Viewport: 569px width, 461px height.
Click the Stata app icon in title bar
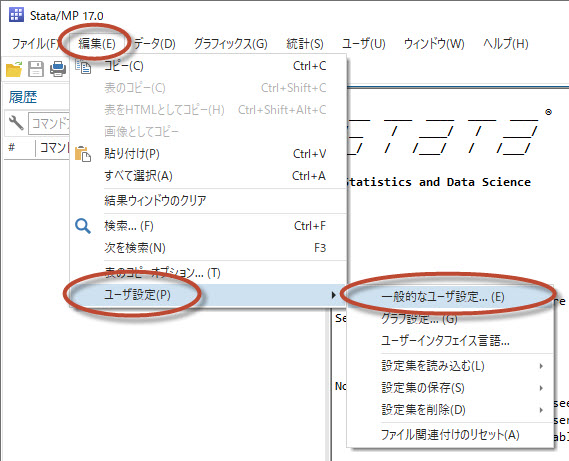pyautogui.click(x=16, y=15)
